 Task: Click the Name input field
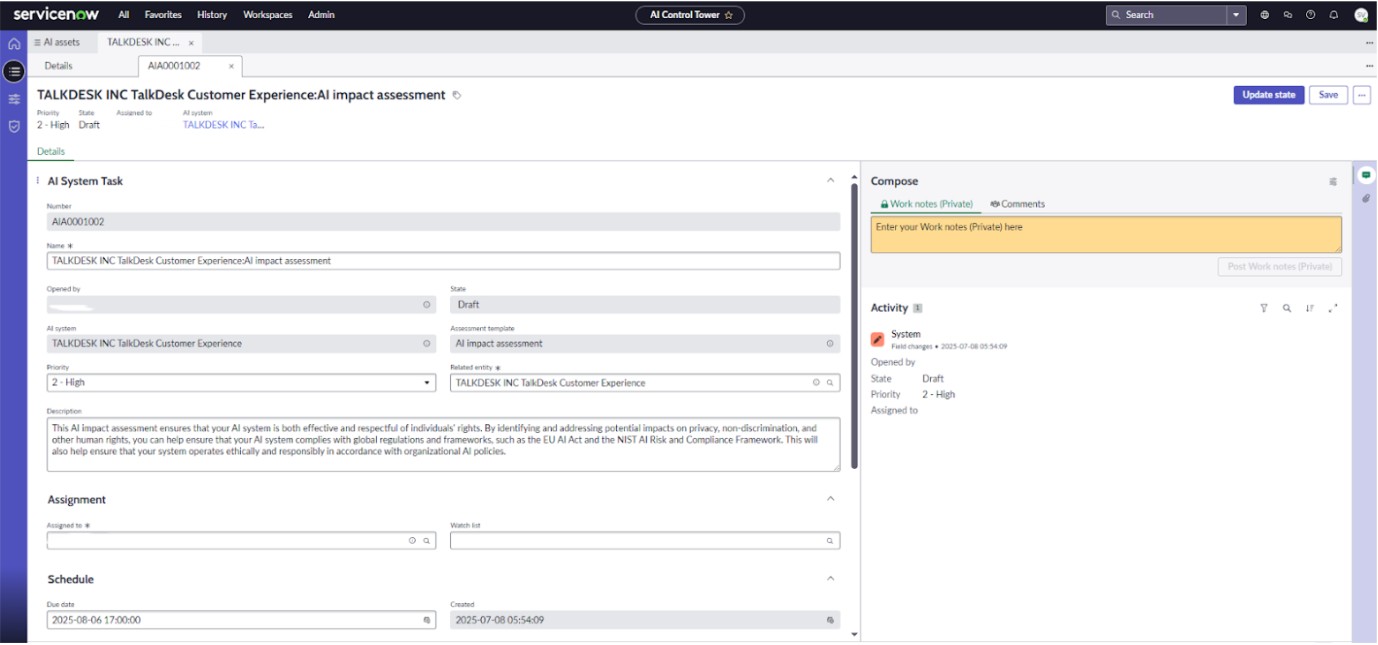click(x=443, y=261)
